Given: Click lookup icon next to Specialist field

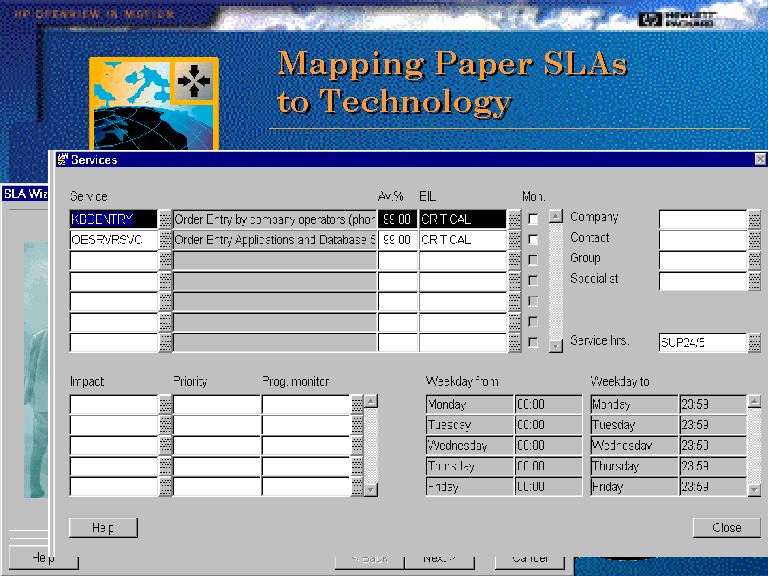Looking at the screenshot, I should [754, 281].
